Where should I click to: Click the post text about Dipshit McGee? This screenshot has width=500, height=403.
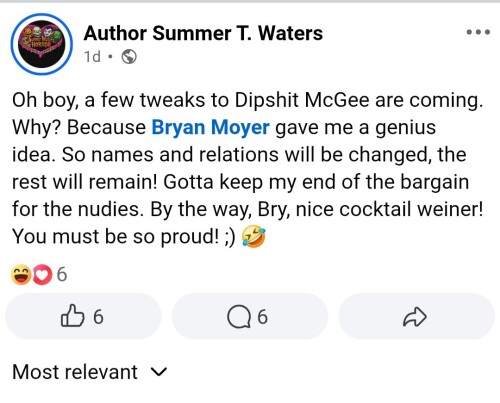click(x=248, y=168)
